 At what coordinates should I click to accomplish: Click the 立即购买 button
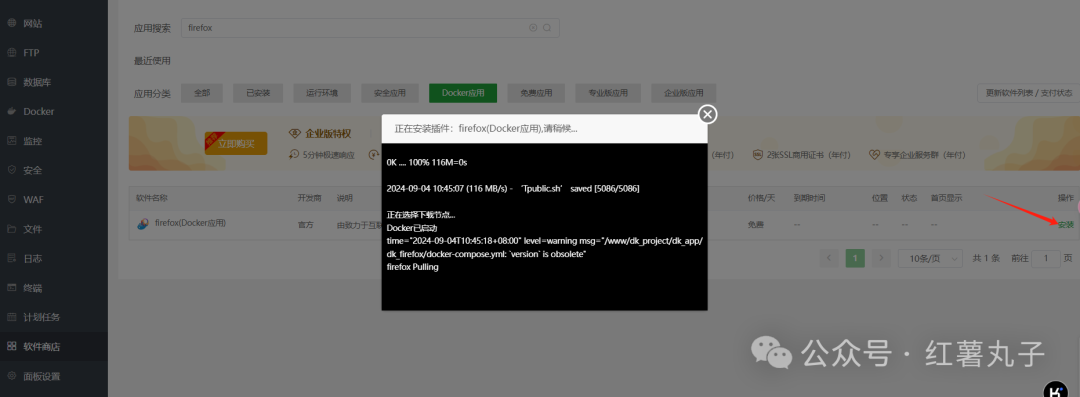point(236,143)
